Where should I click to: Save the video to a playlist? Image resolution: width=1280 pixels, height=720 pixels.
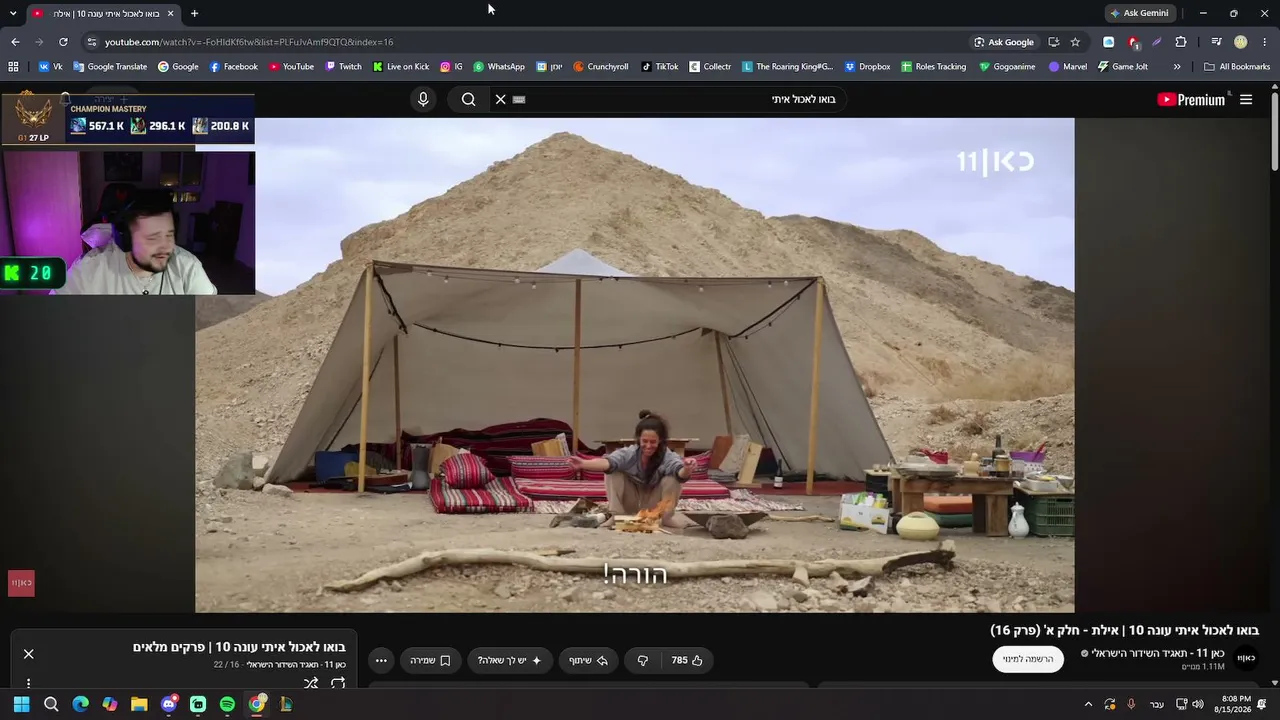click(x=430, y=660)
